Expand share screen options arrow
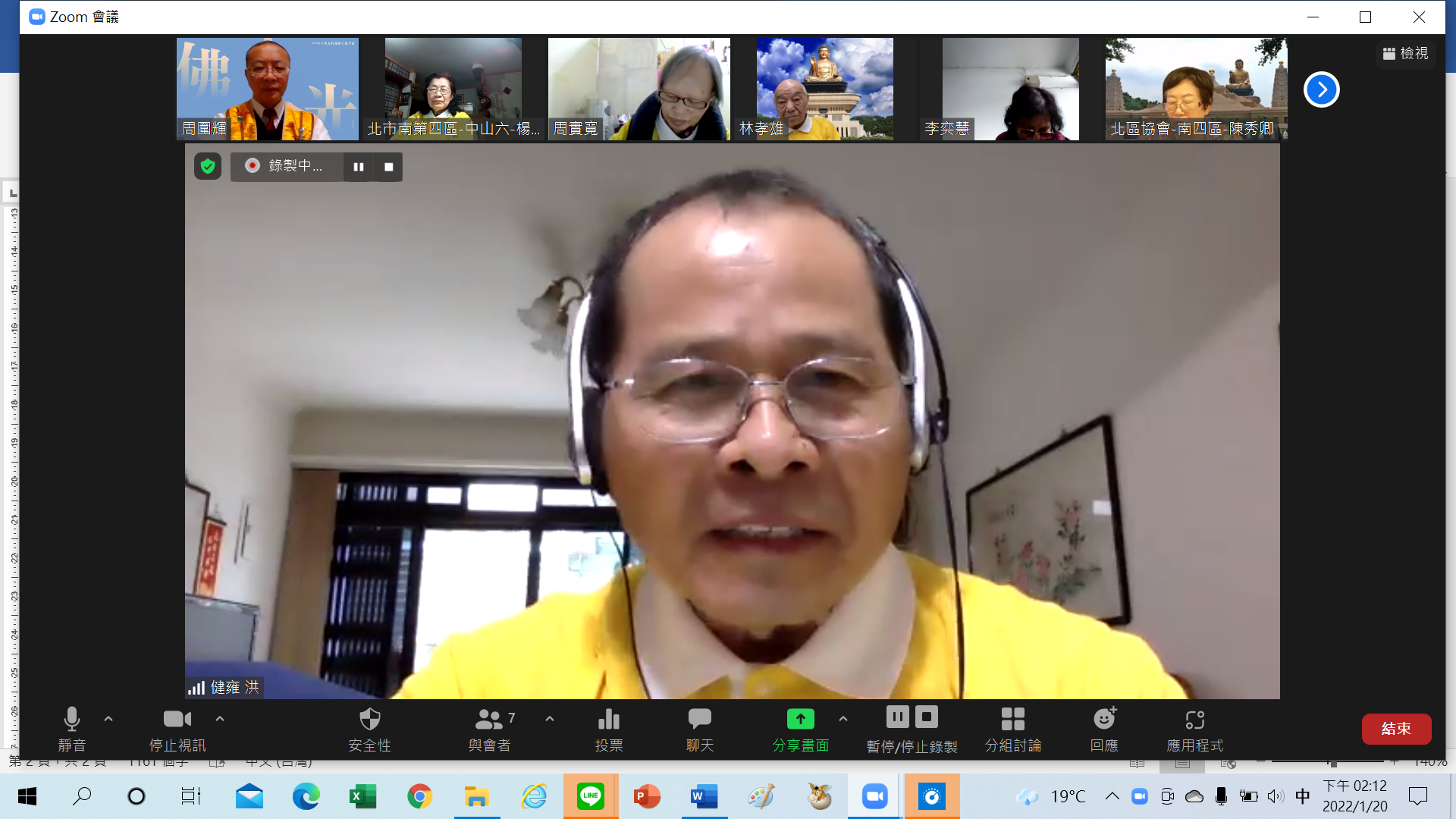Image resolution: width=1456 pixels, height=819 pixels. pyautogui.click(x=843, y=718)
